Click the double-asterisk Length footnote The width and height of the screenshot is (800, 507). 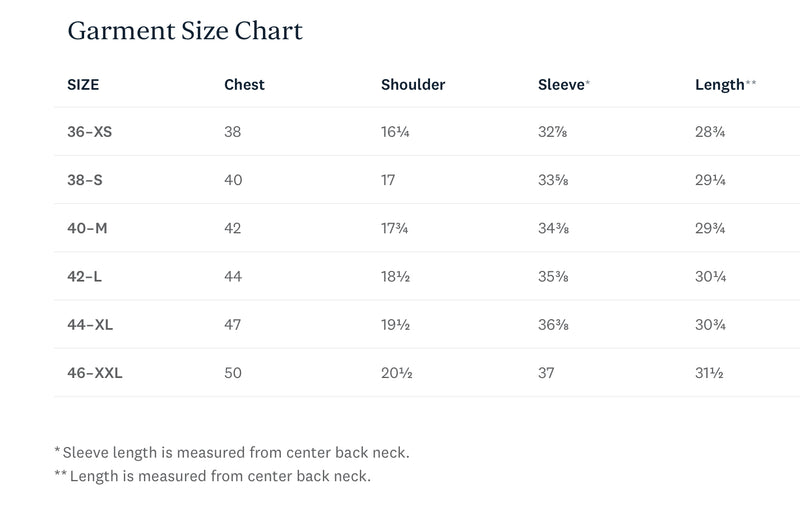click(213, 476)
